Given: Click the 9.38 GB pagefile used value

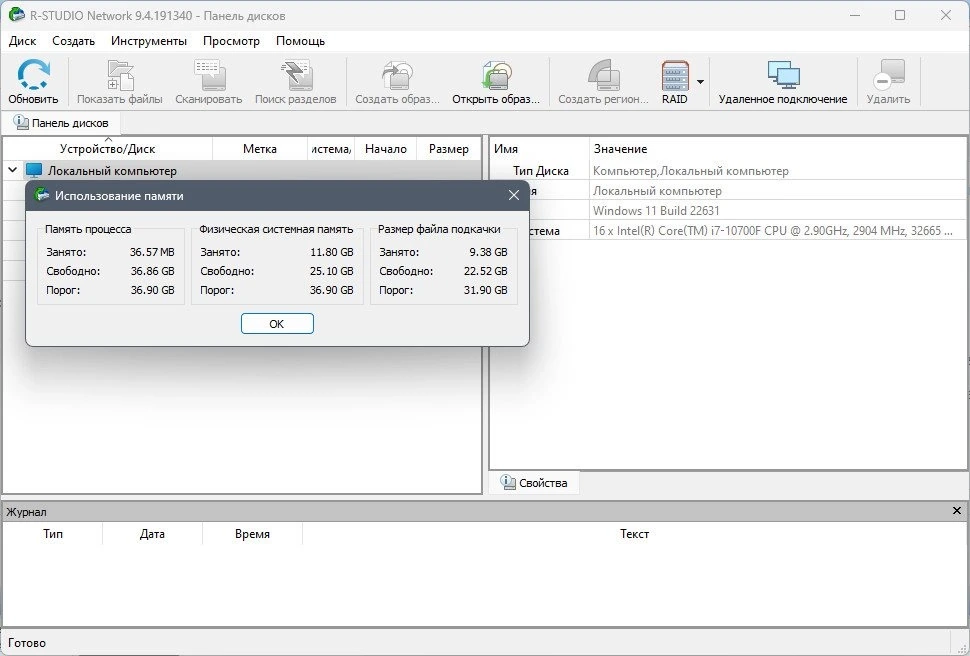Looking at the screenshot, I should (x=488, y=252).
